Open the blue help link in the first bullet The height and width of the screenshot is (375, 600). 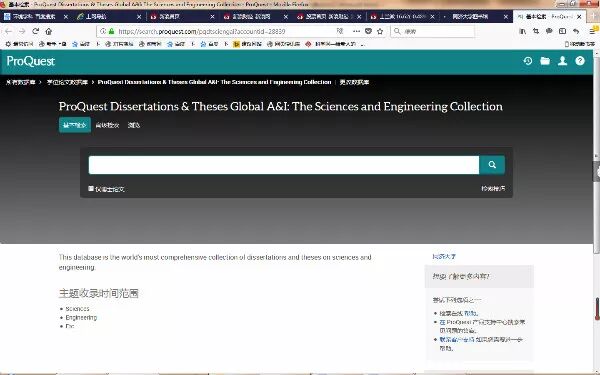point(470,313)
